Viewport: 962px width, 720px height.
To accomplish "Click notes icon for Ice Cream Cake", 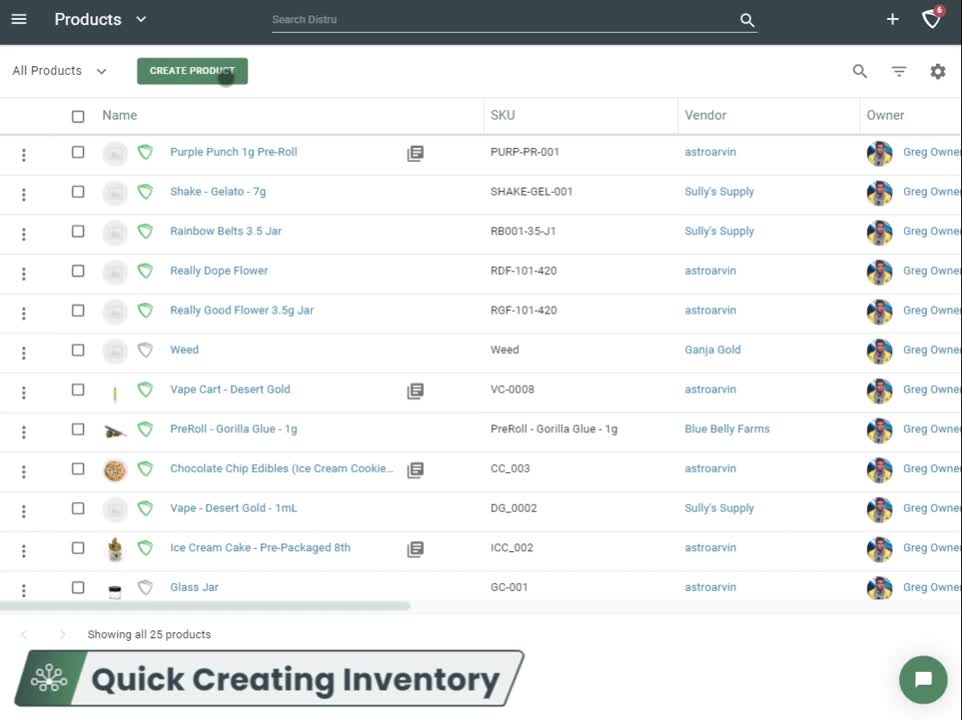I will coord(415,549).
